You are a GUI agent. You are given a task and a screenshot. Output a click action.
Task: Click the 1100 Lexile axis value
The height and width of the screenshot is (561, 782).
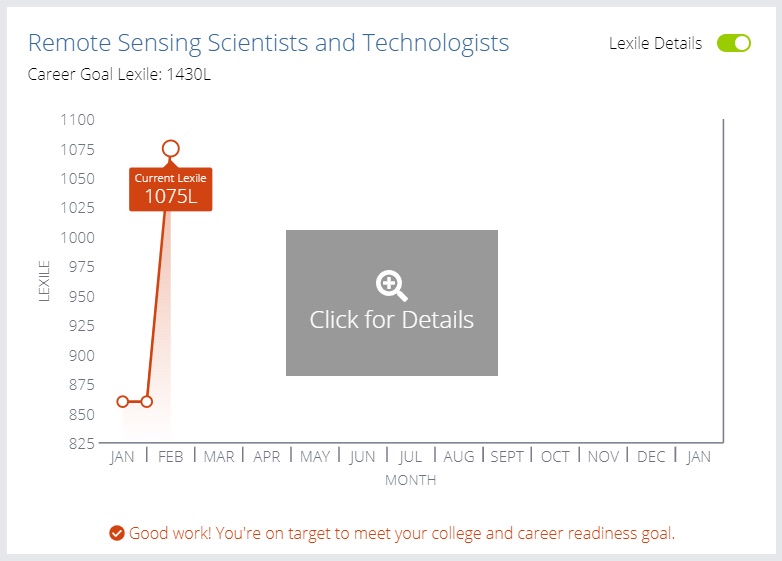77,120
